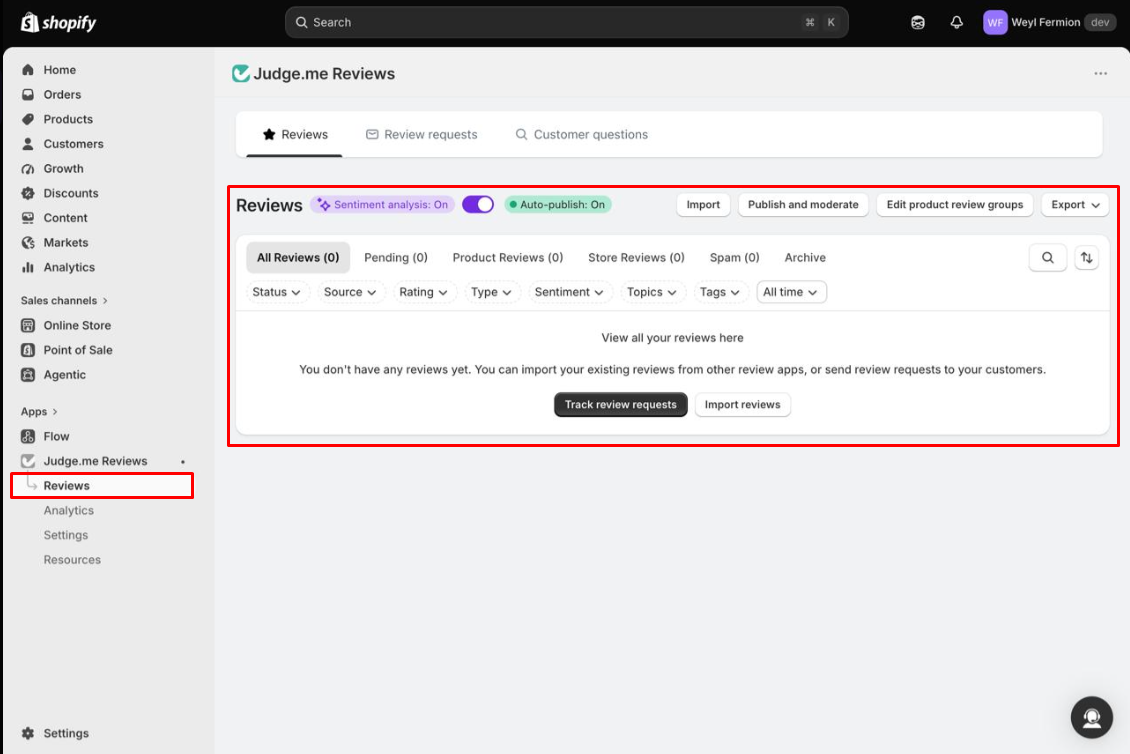Viewport: 1130px width, 754px height.
Task: Click the sort arrows icon button
Action: point(1087,257)
